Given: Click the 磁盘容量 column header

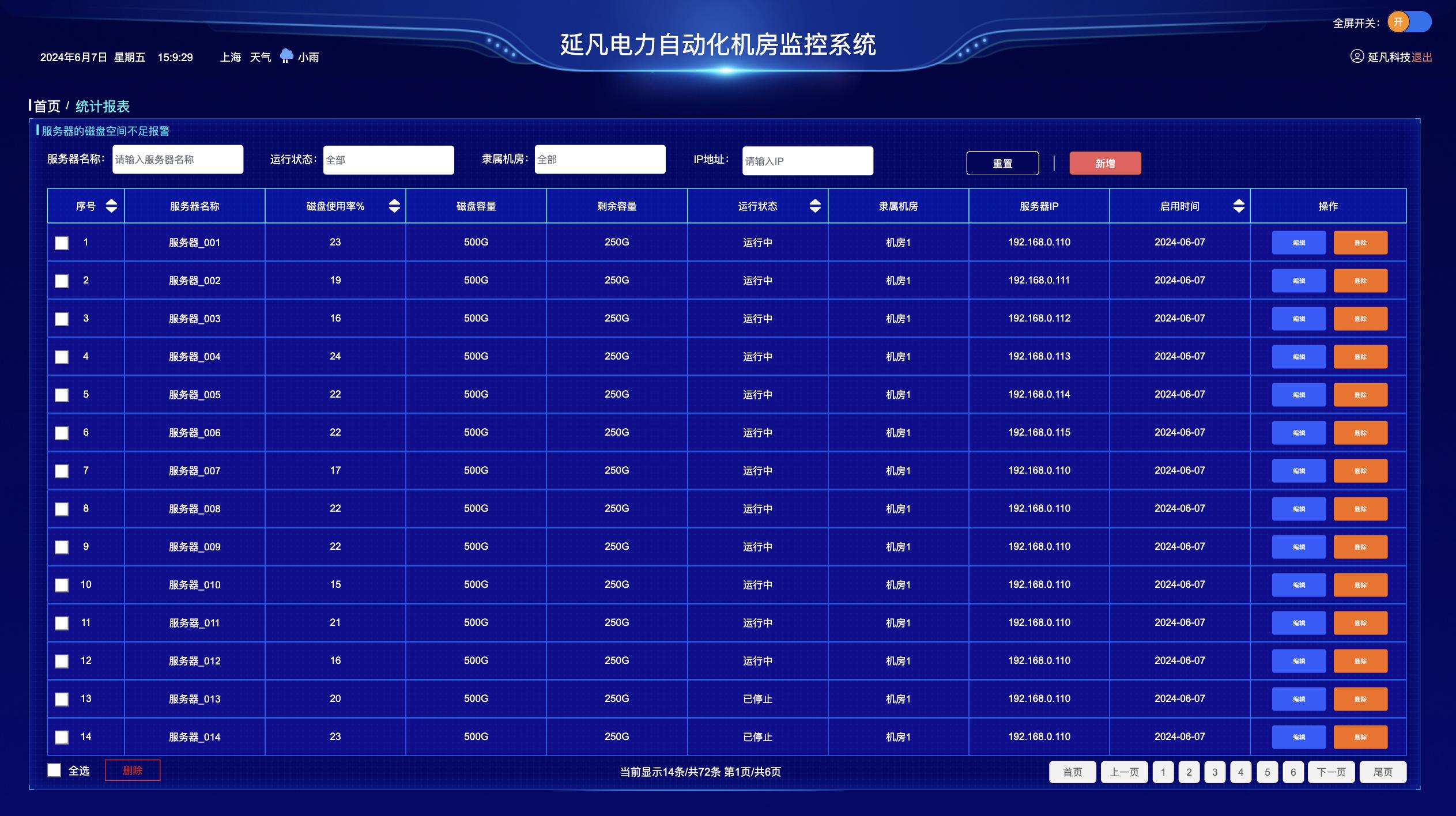Looking at the screenshot, I should pos(476,206).
